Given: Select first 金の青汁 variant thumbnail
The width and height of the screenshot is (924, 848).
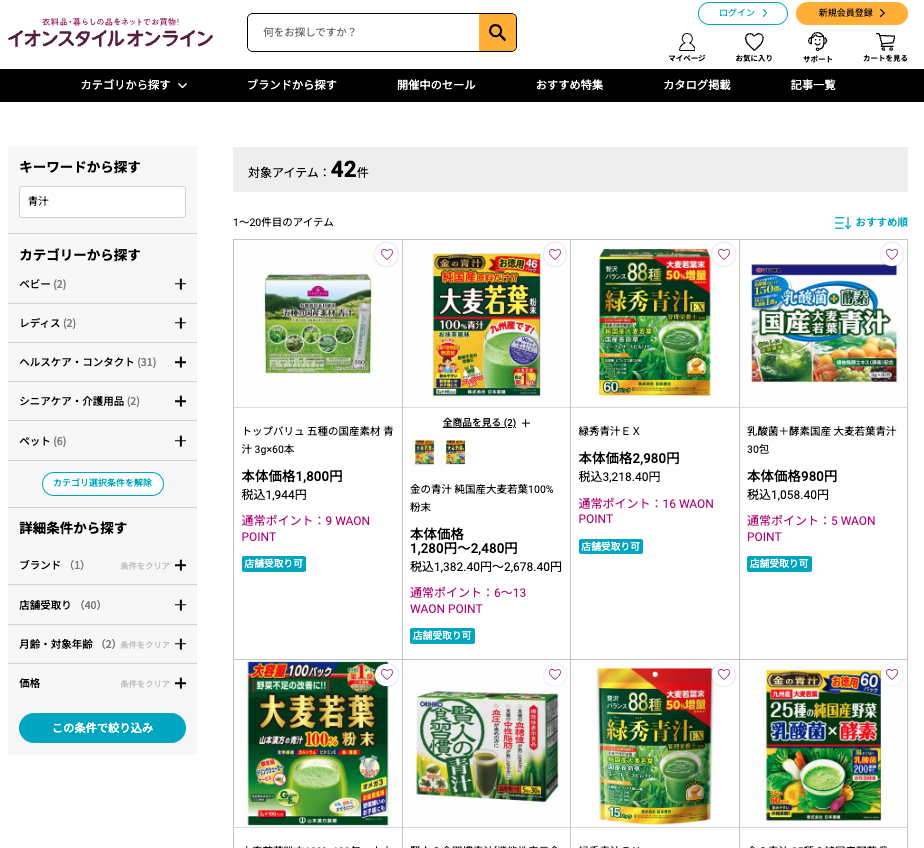Looking at the screenshot, I should click(424, 452).
